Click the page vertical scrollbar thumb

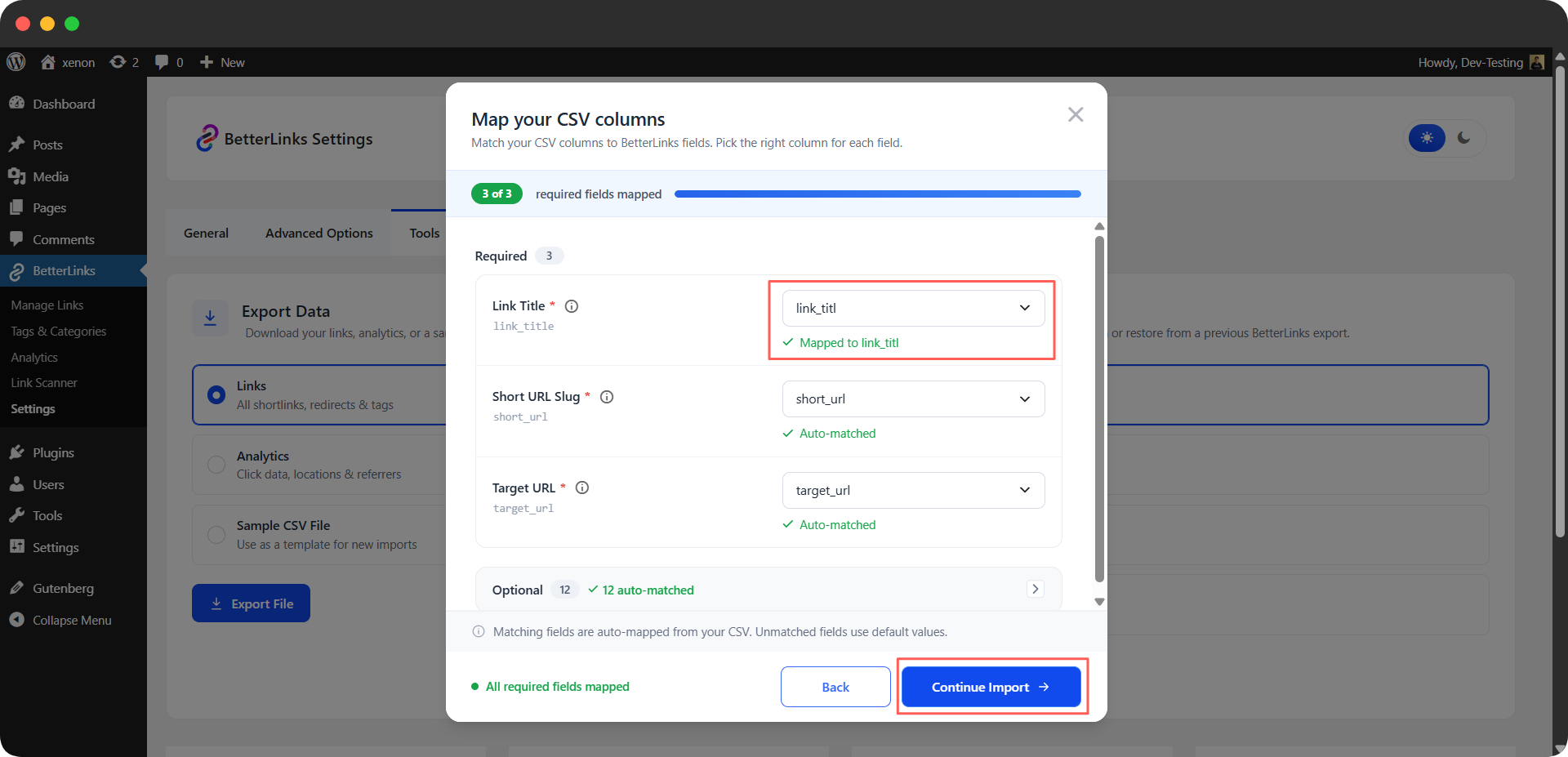(1561, 302)
